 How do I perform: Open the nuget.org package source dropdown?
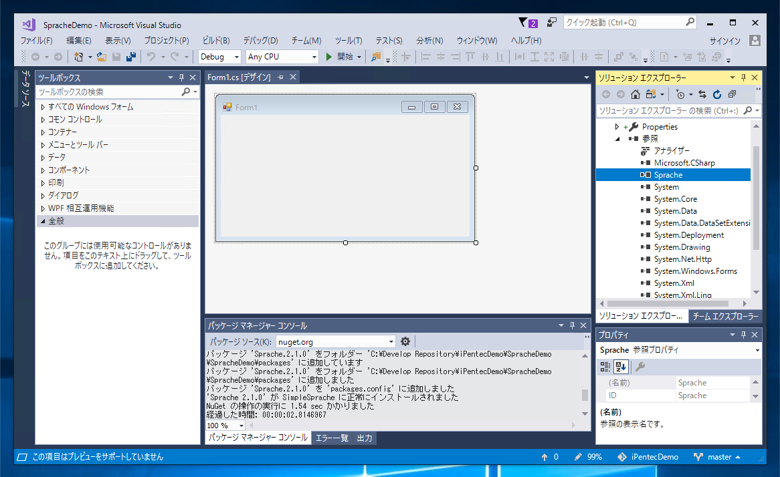click(x=391, y=342)
